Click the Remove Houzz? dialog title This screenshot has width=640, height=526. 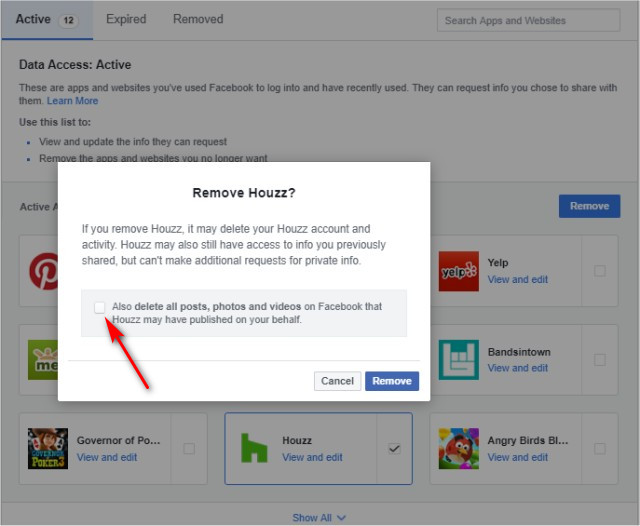[244, 193]
